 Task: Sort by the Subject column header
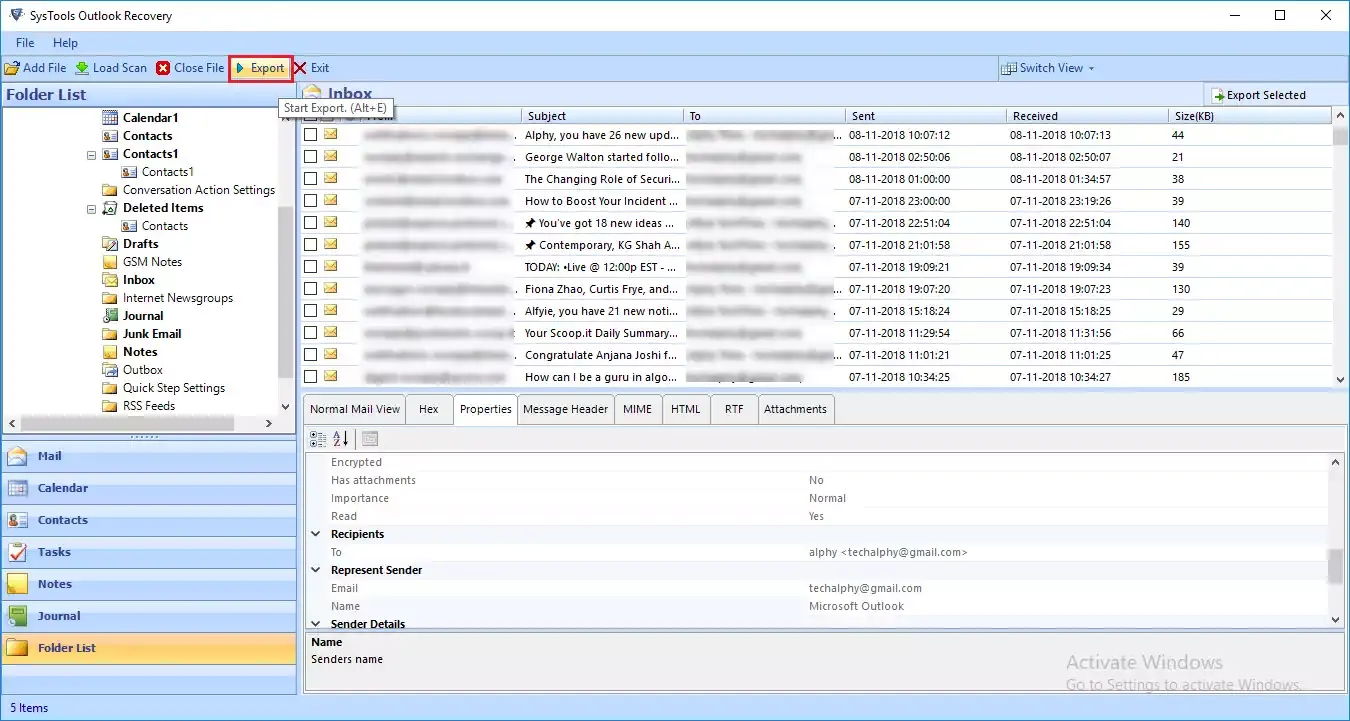[x=602, y=116]
